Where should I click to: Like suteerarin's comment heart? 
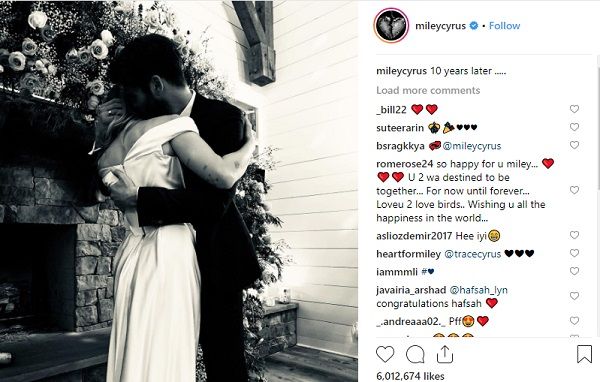click(x=574, y=127)
